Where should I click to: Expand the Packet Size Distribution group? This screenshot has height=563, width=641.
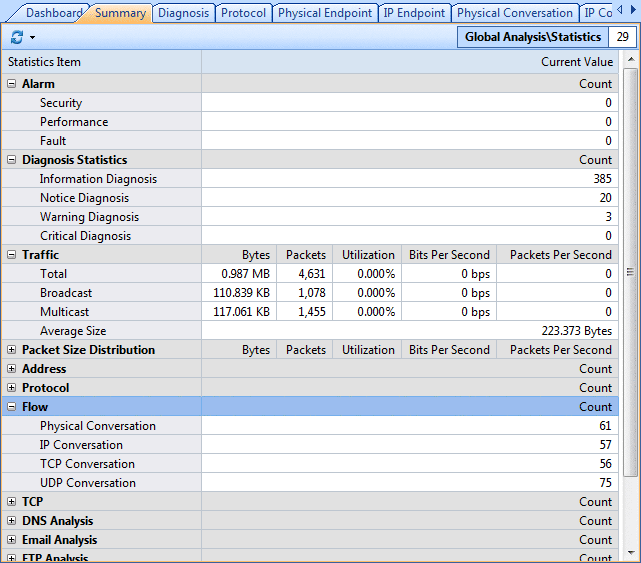click(11, 350)
